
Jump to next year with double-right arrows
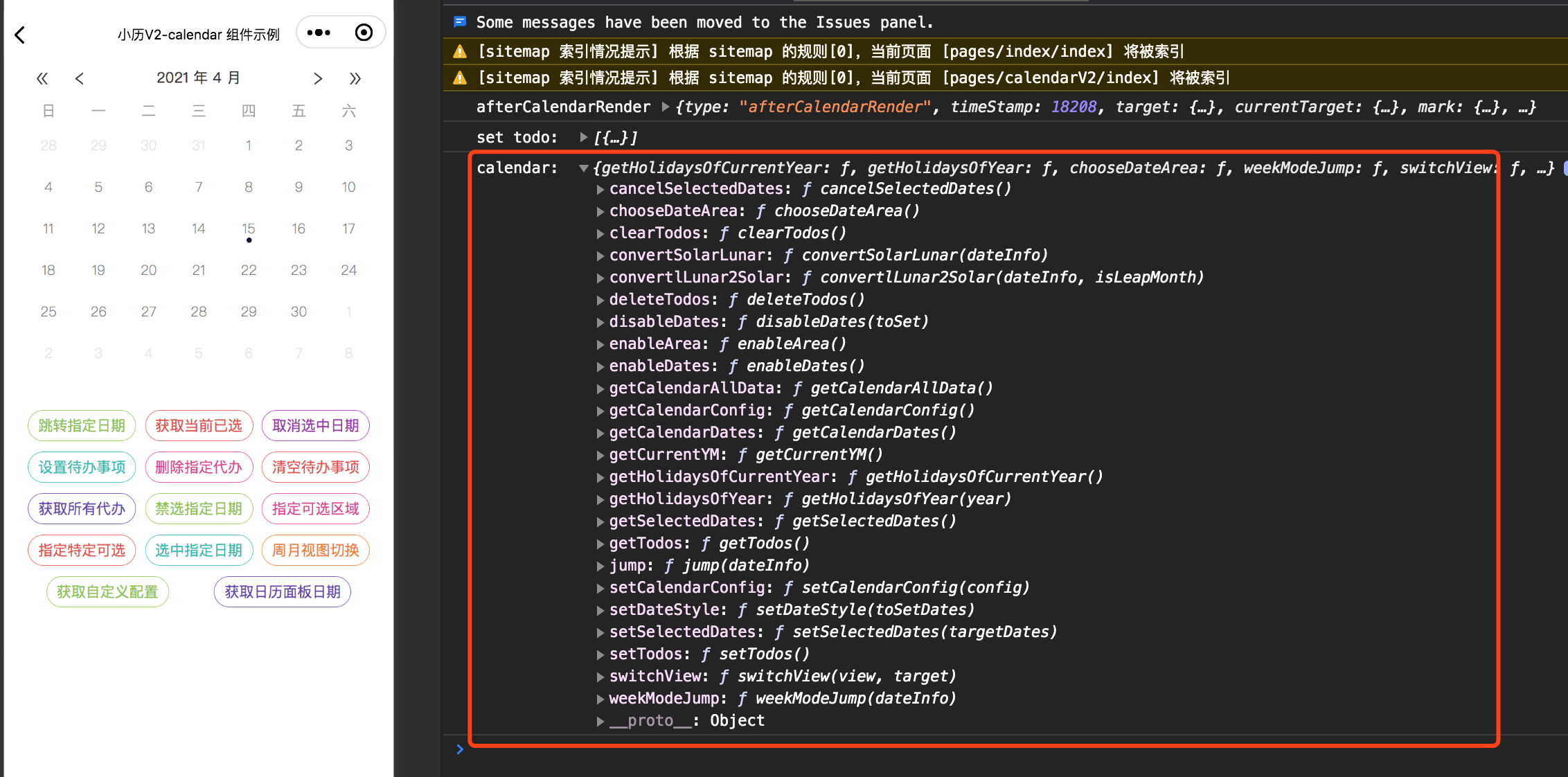coord(355,78)
